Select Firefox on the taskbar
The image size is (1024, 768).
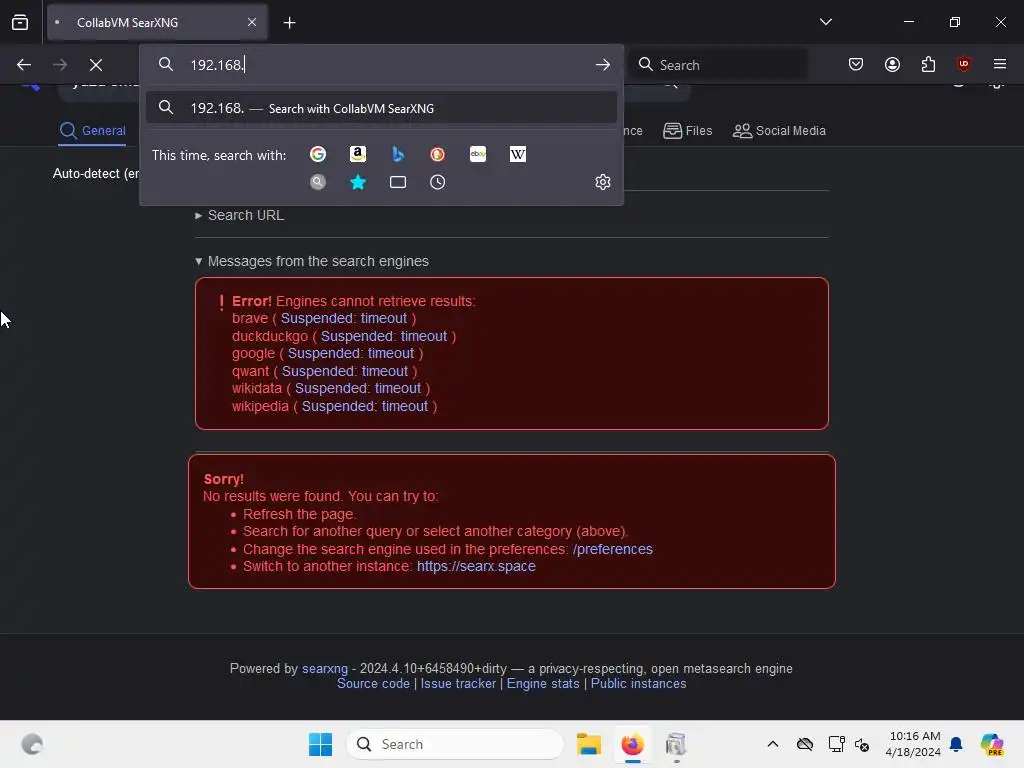click(632, 744)
